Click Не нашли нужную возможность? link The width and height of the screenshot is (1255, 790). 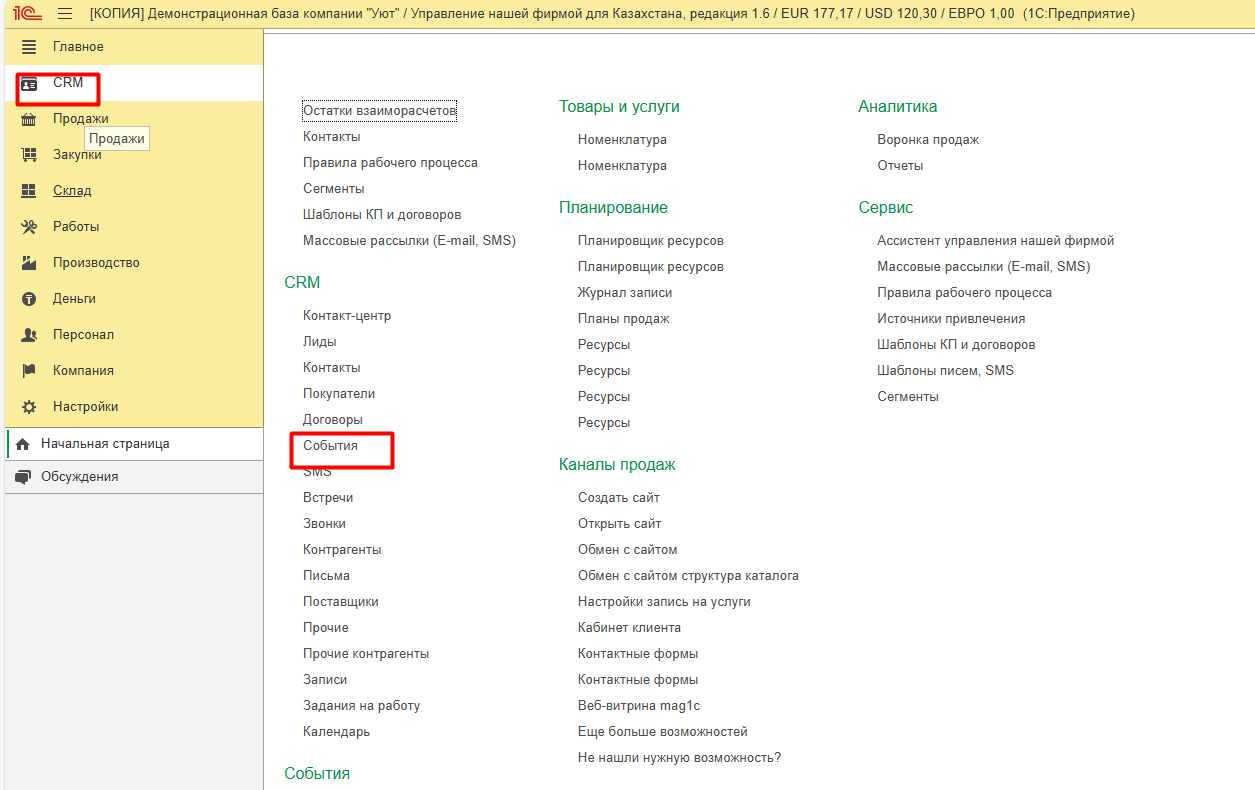tap(680, 758)
